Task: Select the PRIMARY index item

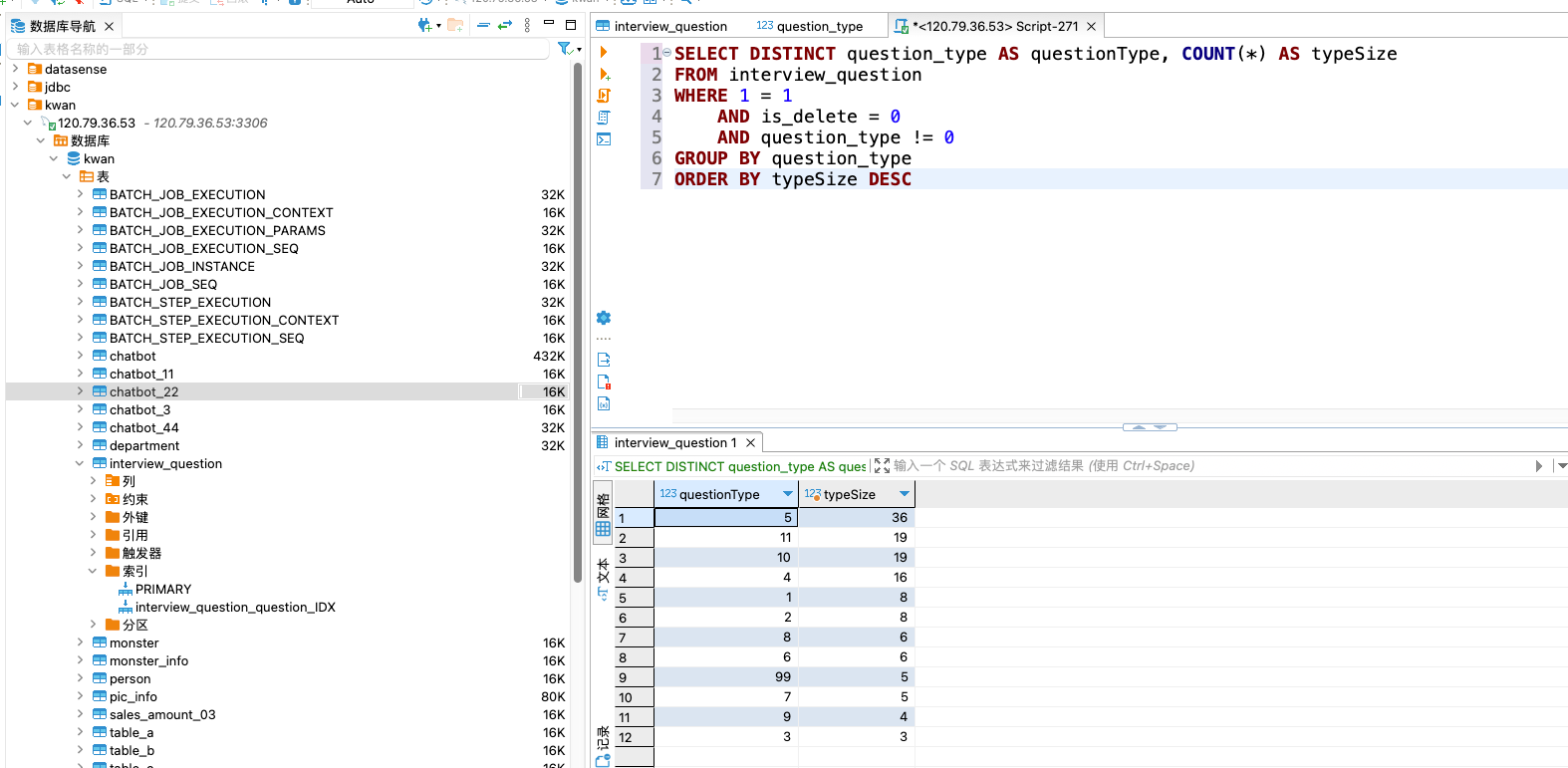Action: pos(163,589)
